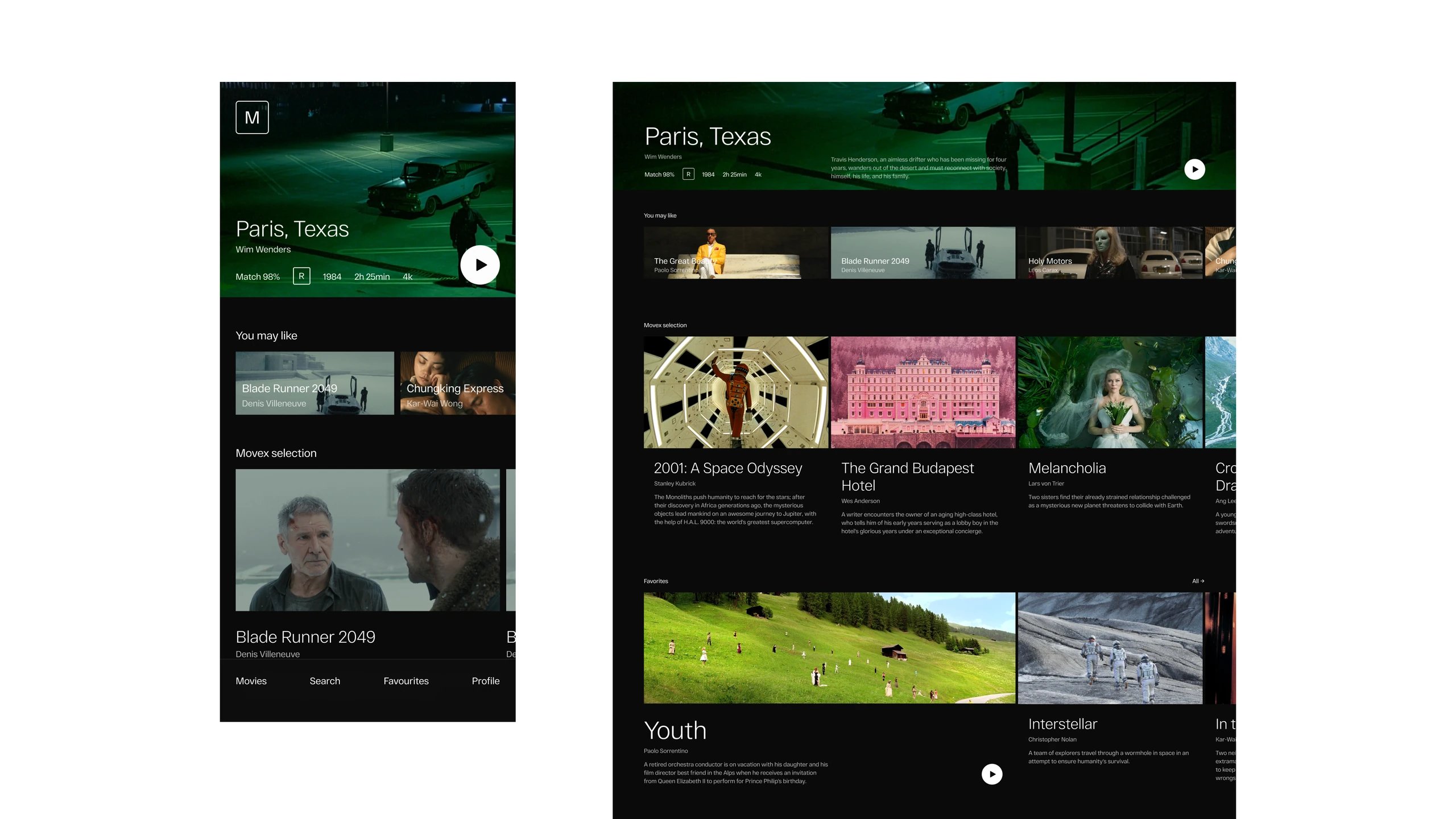The width and height of the screenshot is (1456, 819).
Task: Open the desktop Blade Runner 2049 thumbnail
Action: tap(923, 253)
